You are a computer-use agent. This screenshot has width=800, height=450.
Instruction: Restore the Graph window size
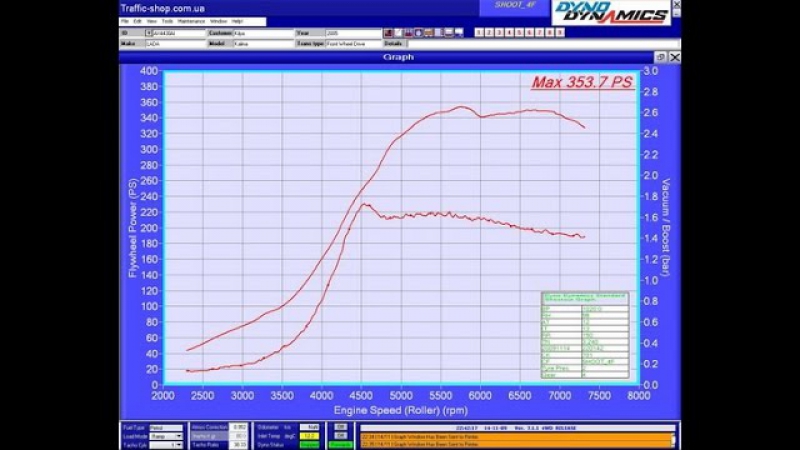[x=661, y=57]
